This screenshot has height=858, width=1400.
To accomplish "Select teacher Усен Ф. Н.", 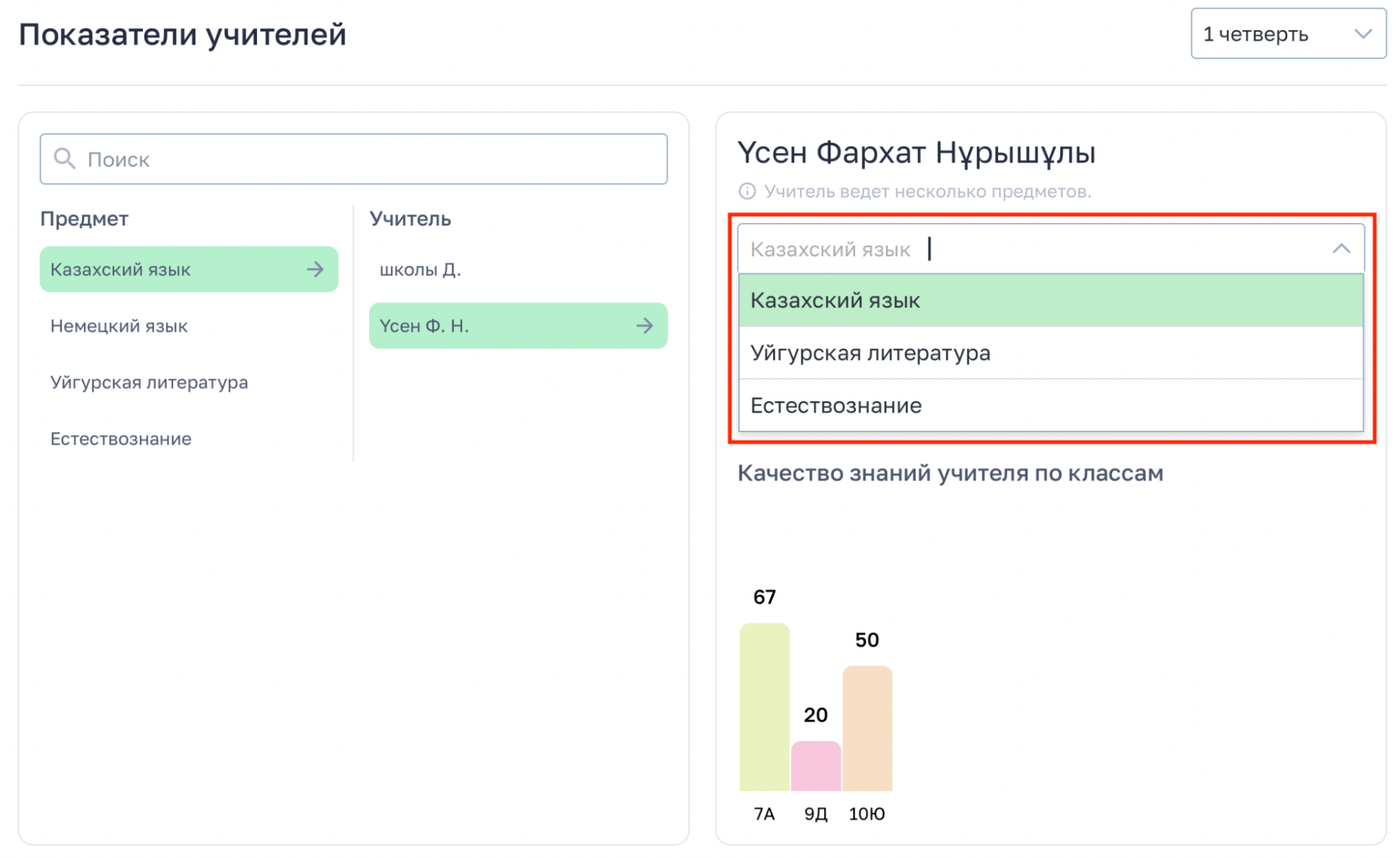I will click(490, 326).
